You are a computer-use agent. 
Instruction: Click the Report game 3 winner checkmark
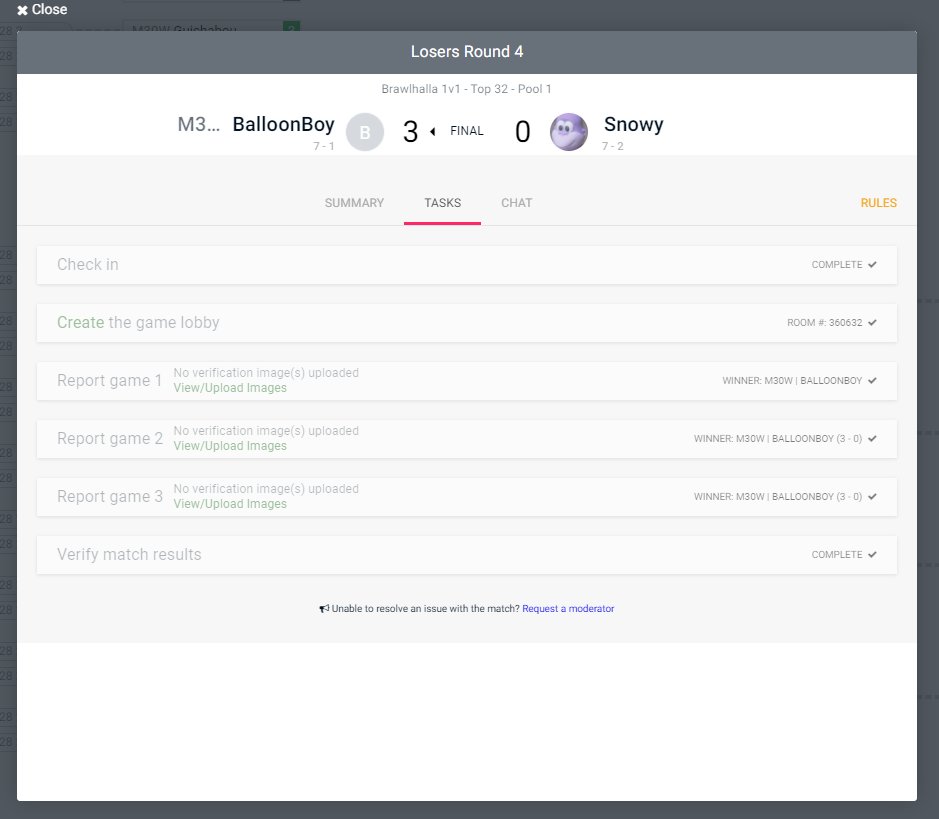point(872,497)
